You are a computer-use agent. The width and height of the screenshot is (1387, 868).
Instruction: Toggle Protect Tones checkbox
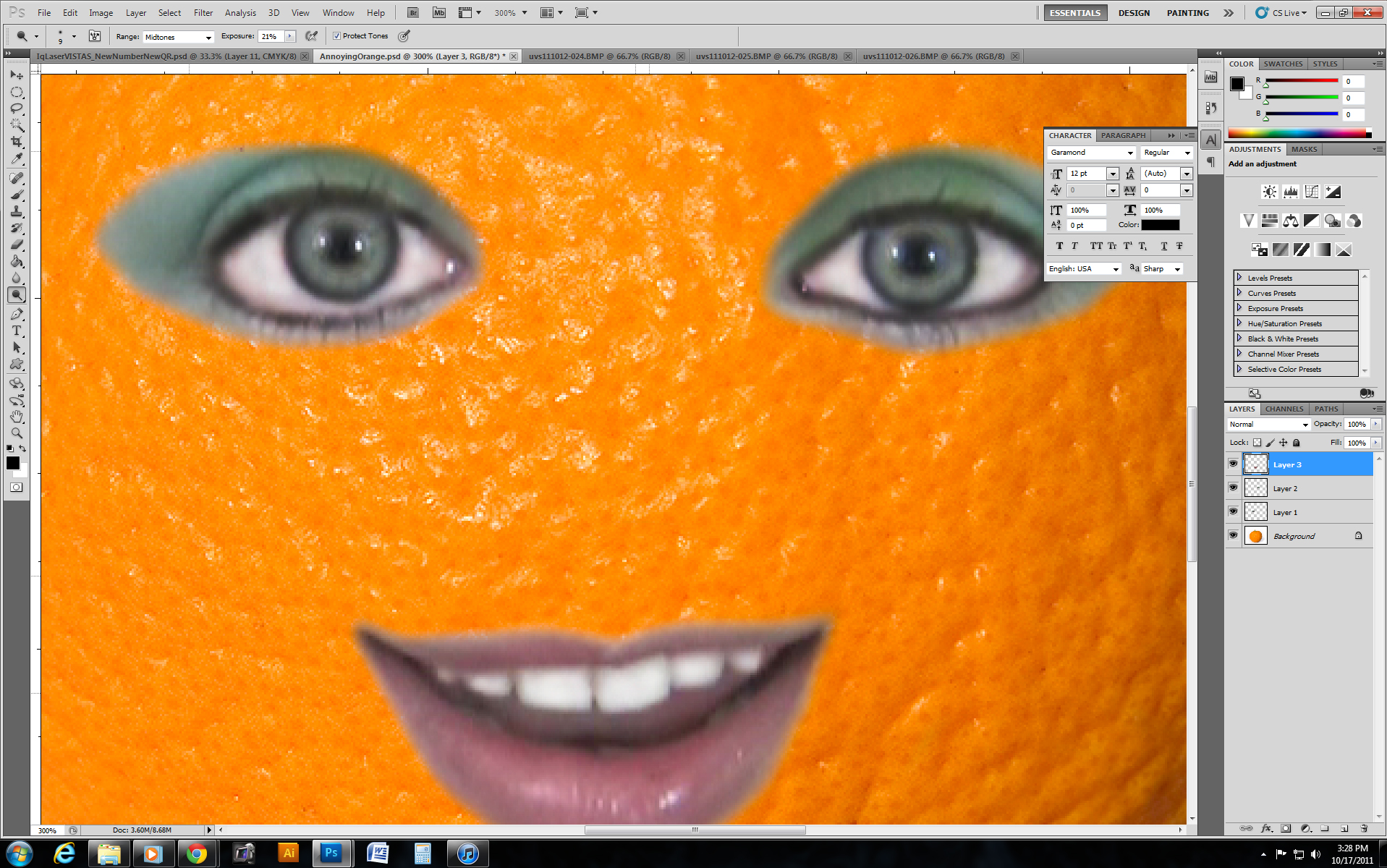[336, 35]
